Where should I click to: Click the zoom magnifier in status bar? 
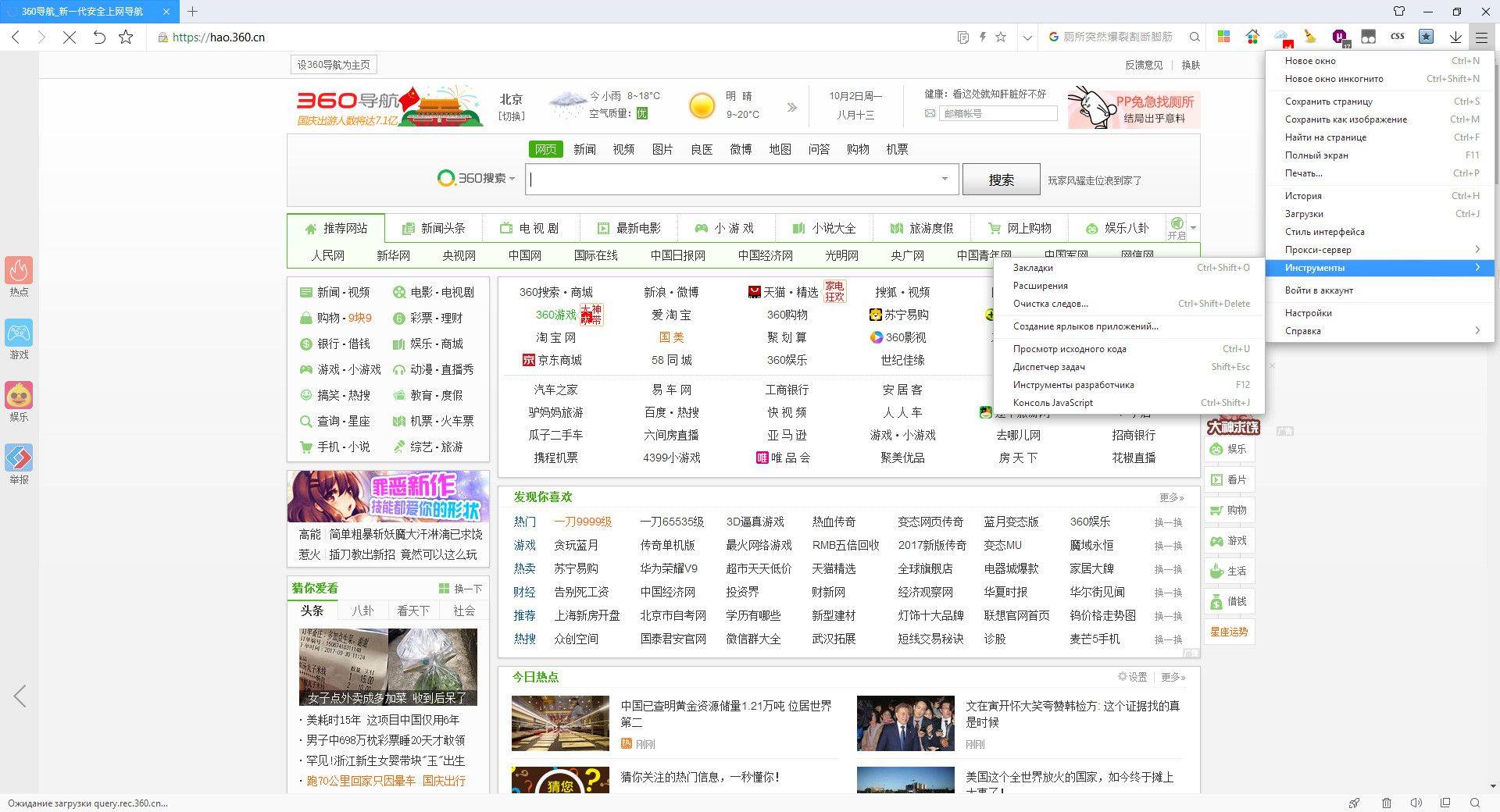[x=1475, y=803]
